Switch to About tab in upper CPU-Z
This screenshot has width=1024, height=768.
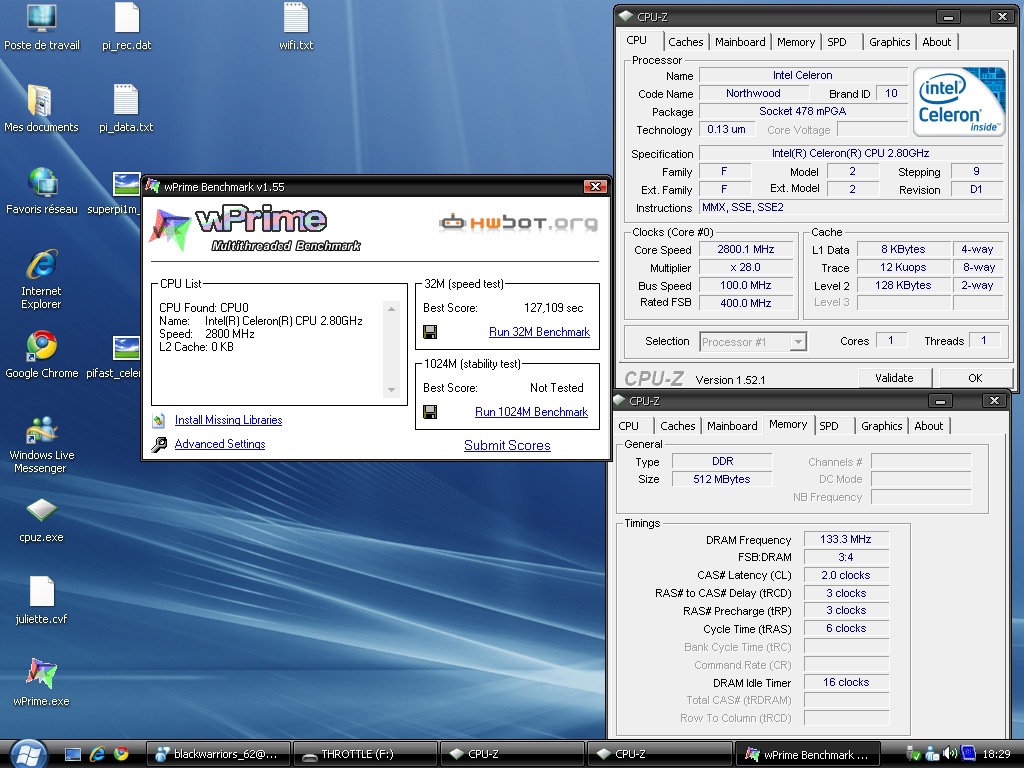point(936,42)
